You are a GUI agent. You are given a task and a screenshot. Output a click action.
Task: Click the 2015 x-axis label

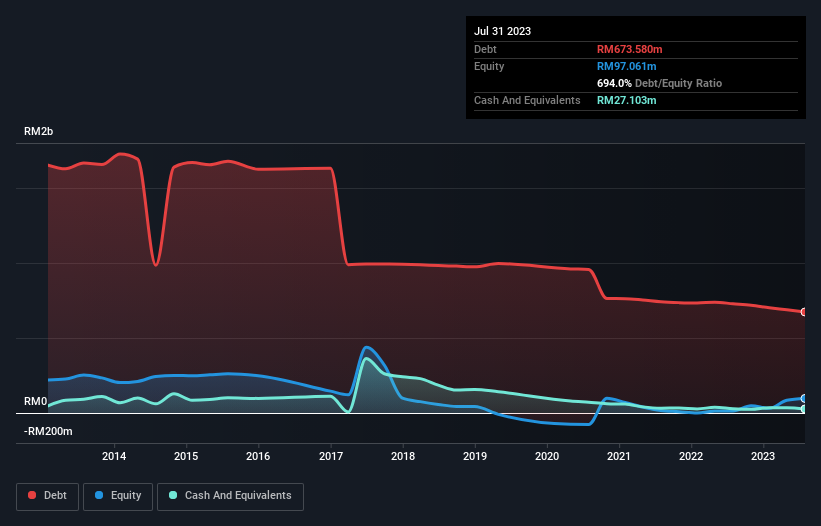click(x=186, y=456)
